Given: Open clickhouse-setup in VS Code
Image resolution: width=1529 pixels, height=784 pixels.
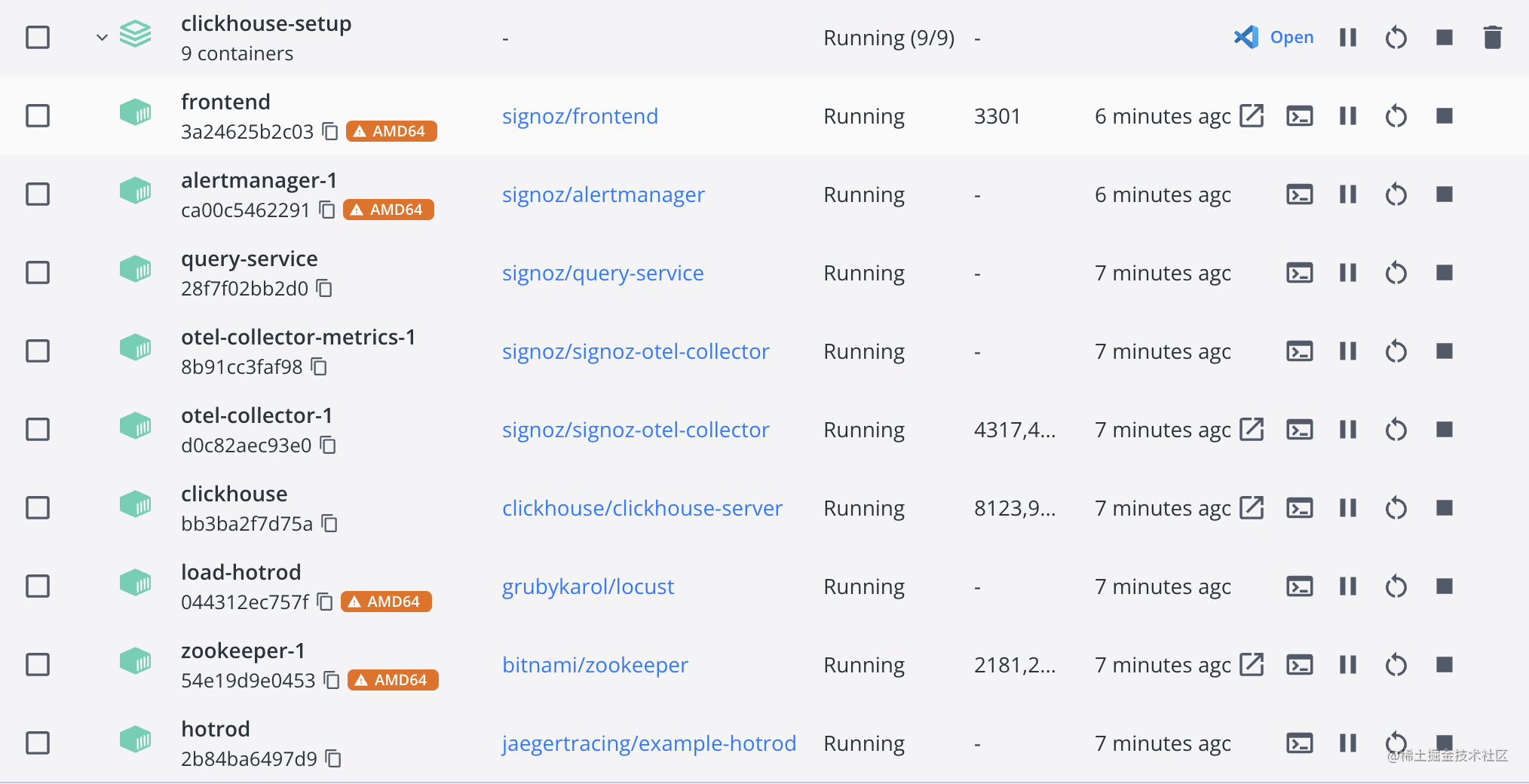Looking at the screenshot, I should 1274,38.
